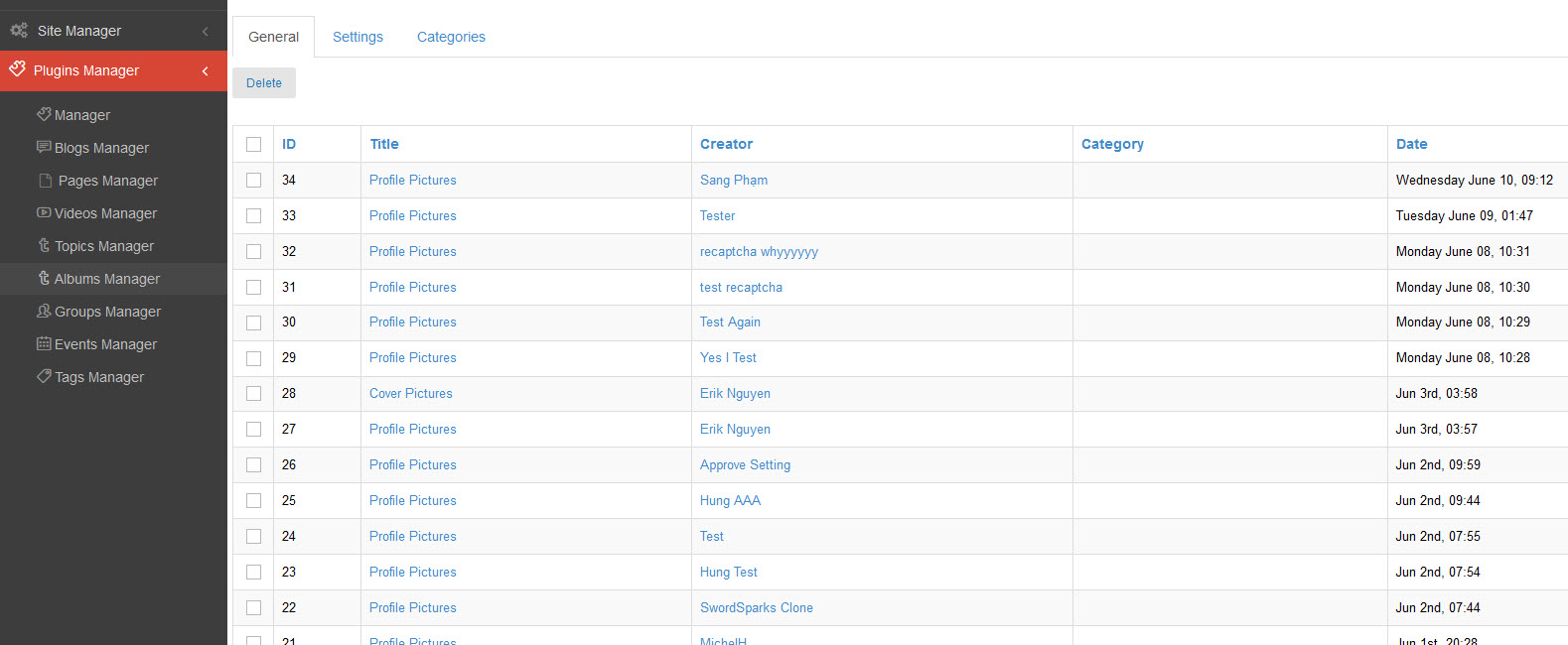Click the Pages Manager document icon
The height and width of the screenshot is (645, 1568).
(45, 181)
